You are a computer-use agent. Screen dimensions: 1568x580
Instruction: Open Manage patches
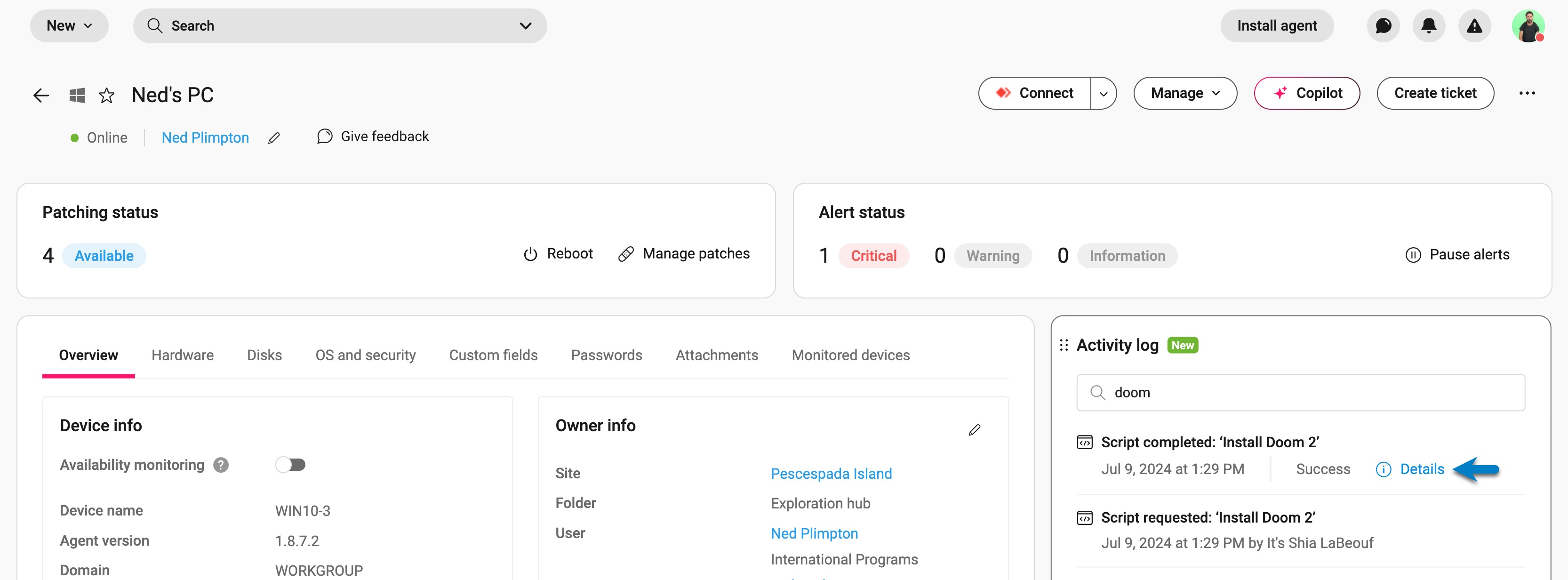684,254
